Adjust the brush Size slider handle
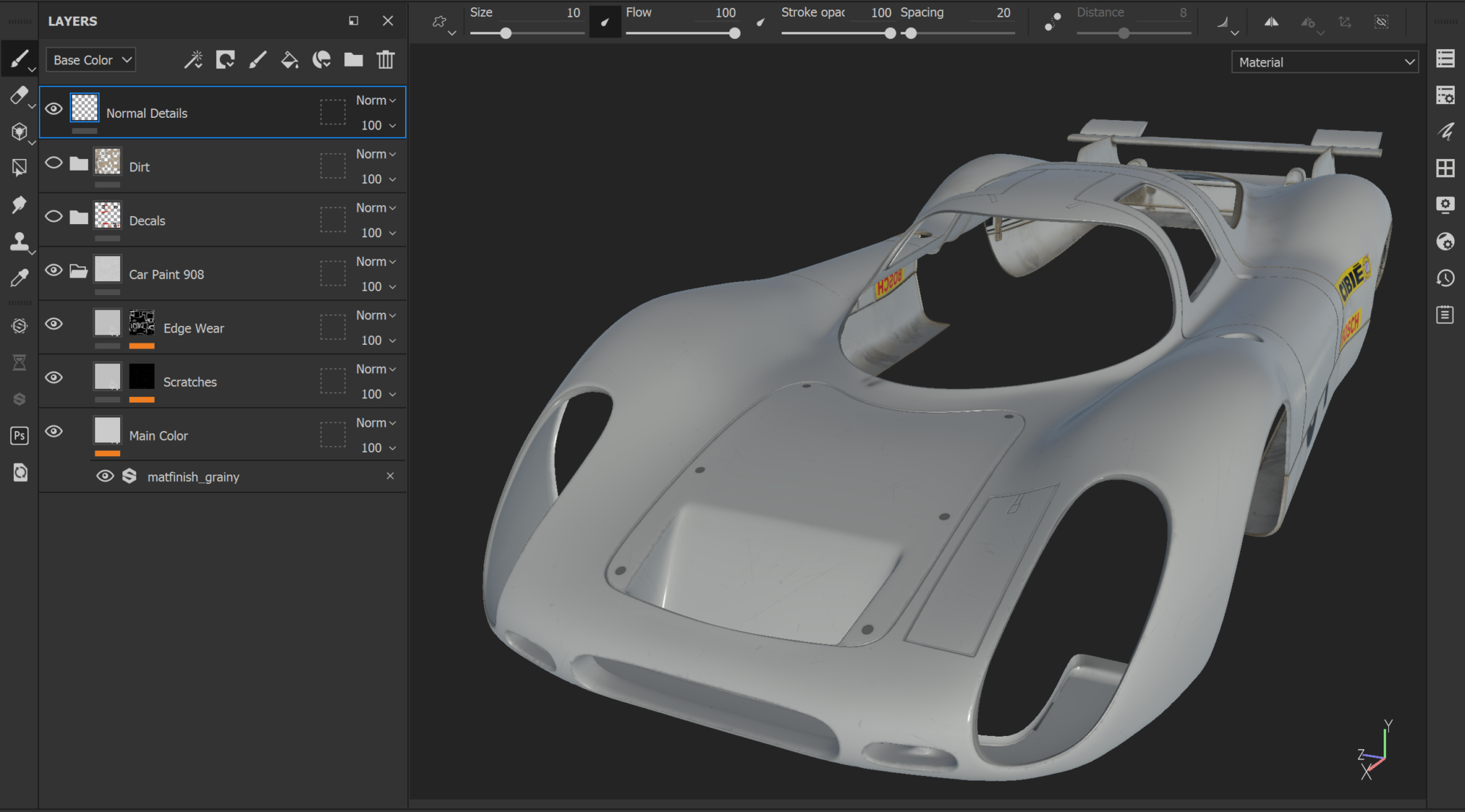Screen dimensions: 1465x812 click(505, 33)
